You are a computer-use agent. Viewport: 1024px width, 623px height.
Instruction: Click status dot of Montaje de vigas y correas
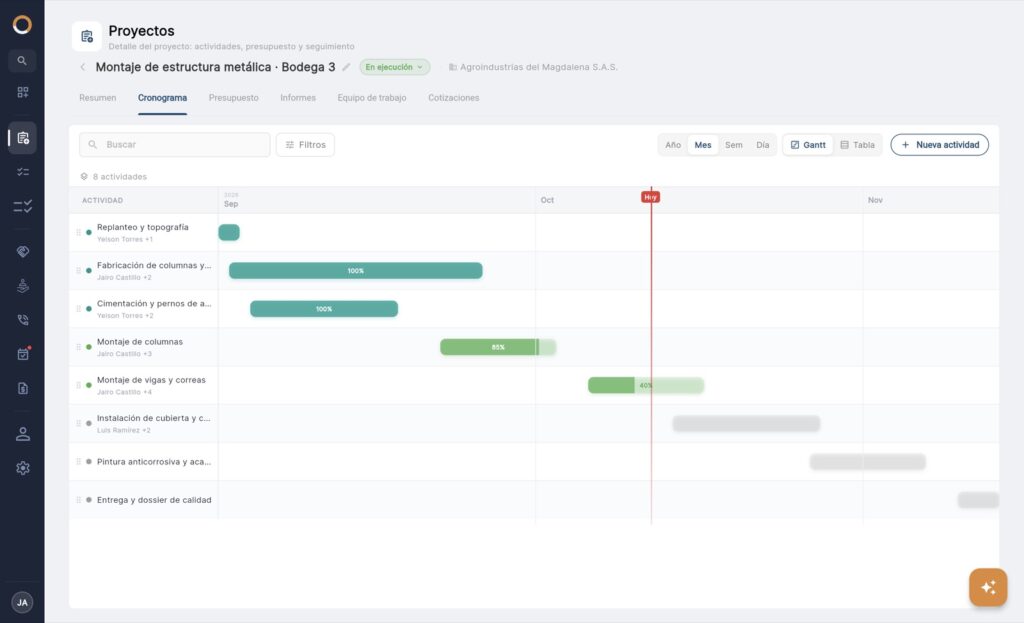pos(89,385)
